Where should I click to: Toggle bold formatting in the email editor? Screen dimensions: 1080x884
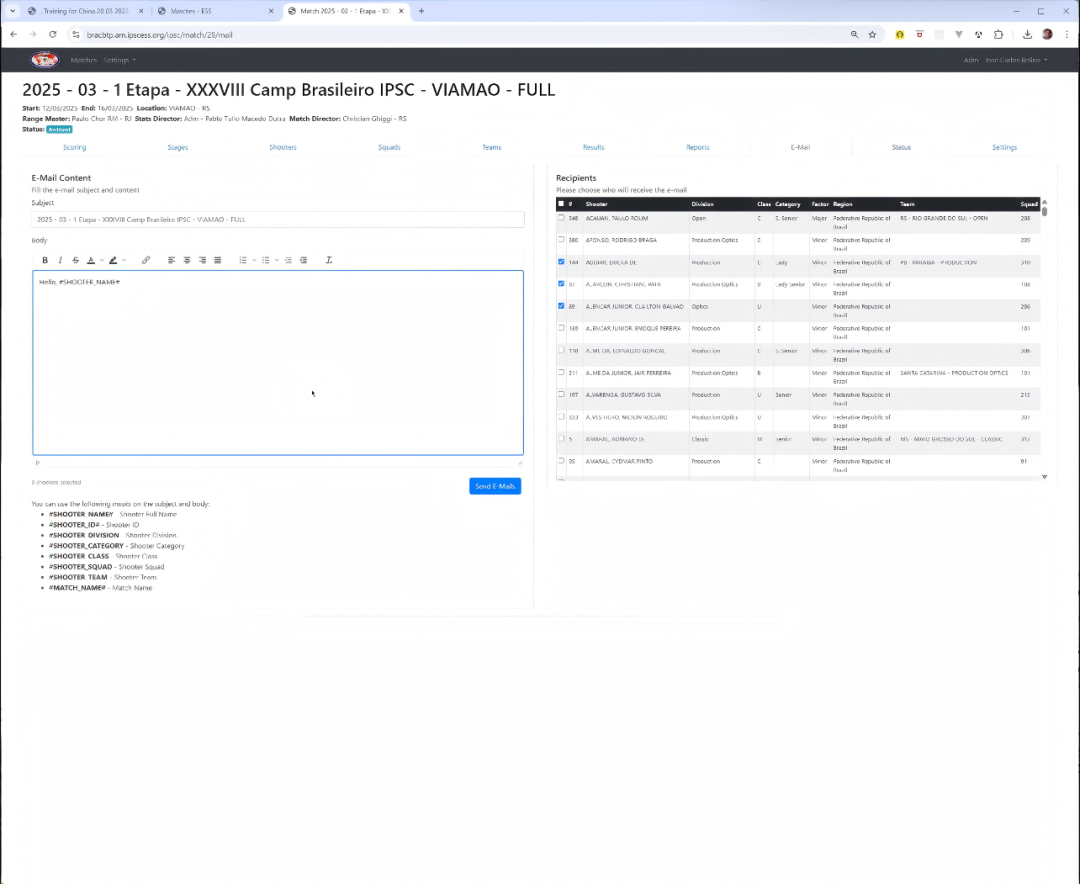point(45,260)
